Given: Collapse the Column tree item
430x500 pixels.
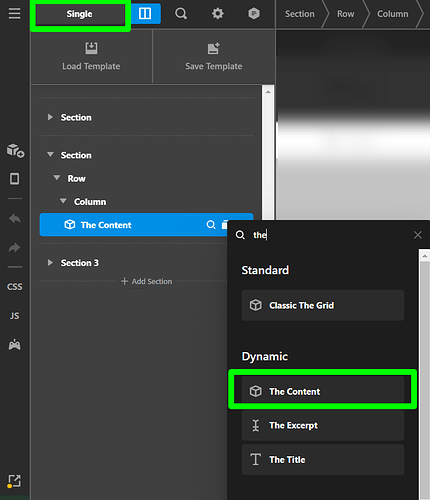Looking at the screenshot, I should [x=63, y=201].
